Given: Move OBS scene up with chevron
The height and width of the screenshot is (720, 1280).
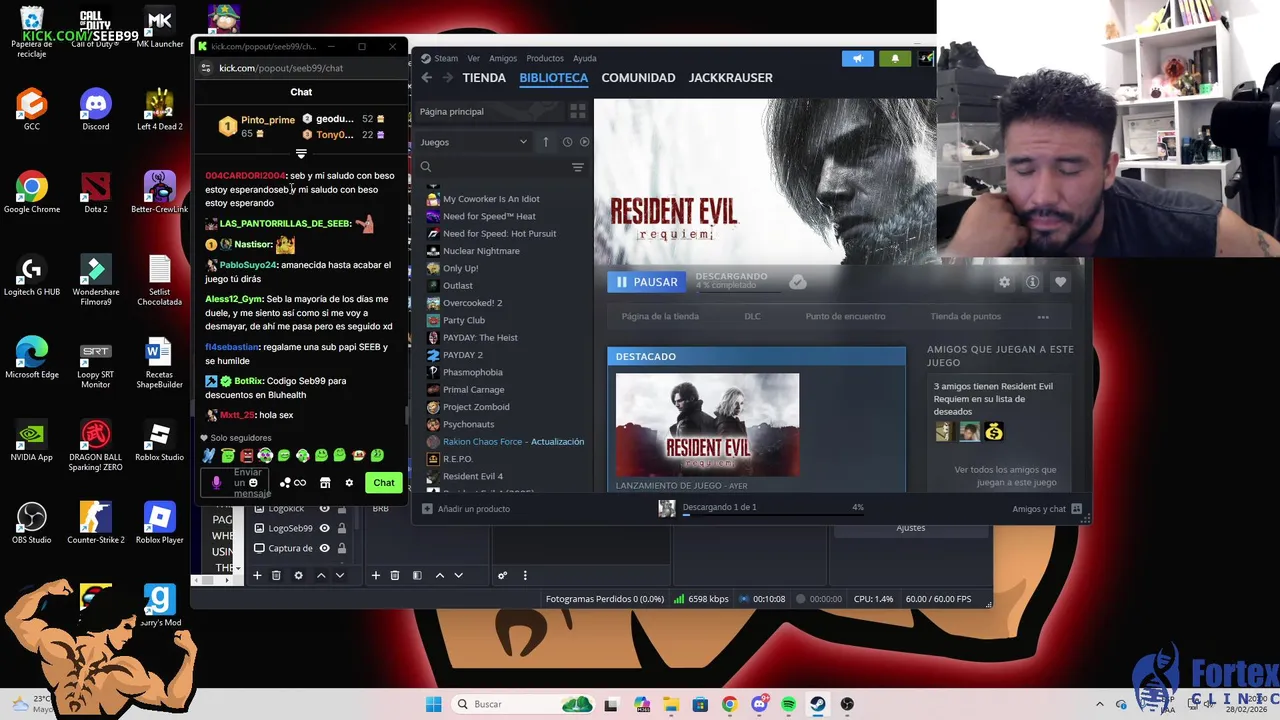Looking at the screenshot, I should pyautogui.click(x=439, y=575).
